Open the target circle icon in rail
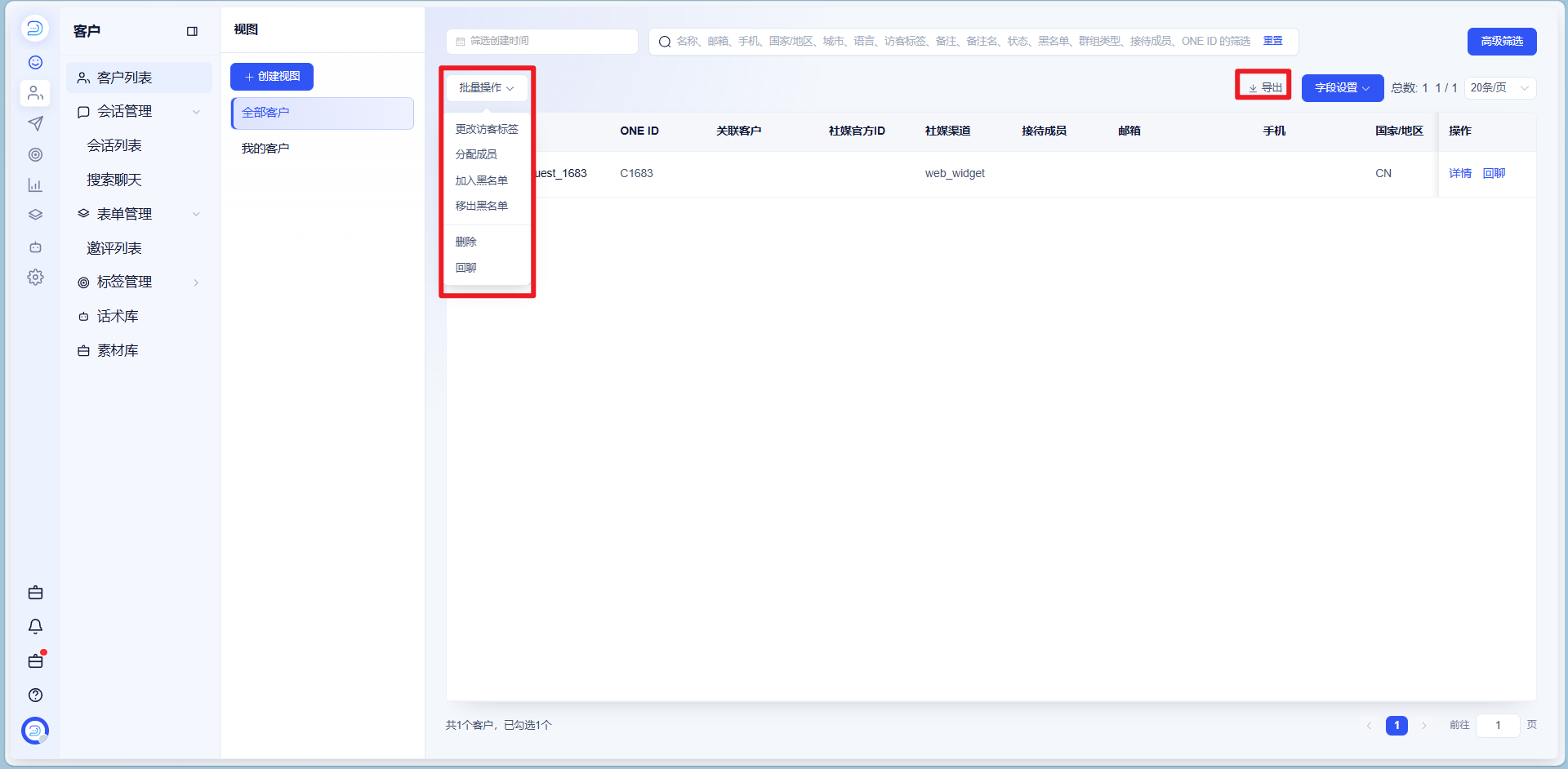Screen dimensions: 1568x769 pos(35,154)
